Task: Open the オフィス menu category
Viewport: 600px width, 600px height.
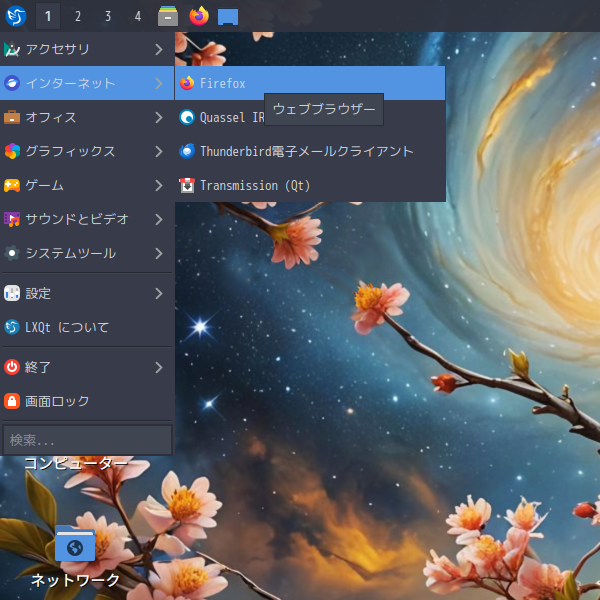Action: [87, 117]
